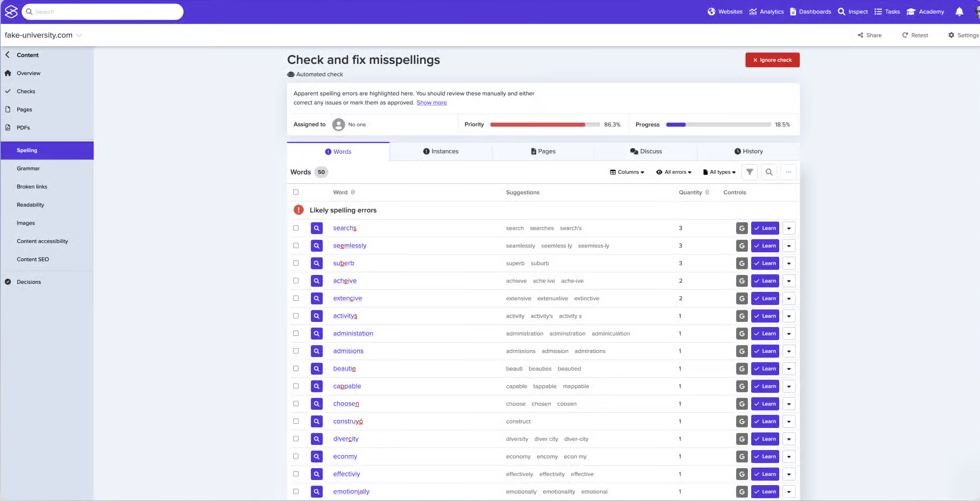This screenshot has width=980, height=501.
Task: Expand dropdown arrow in 'seemlessly' row
Action: coord(789,246)
